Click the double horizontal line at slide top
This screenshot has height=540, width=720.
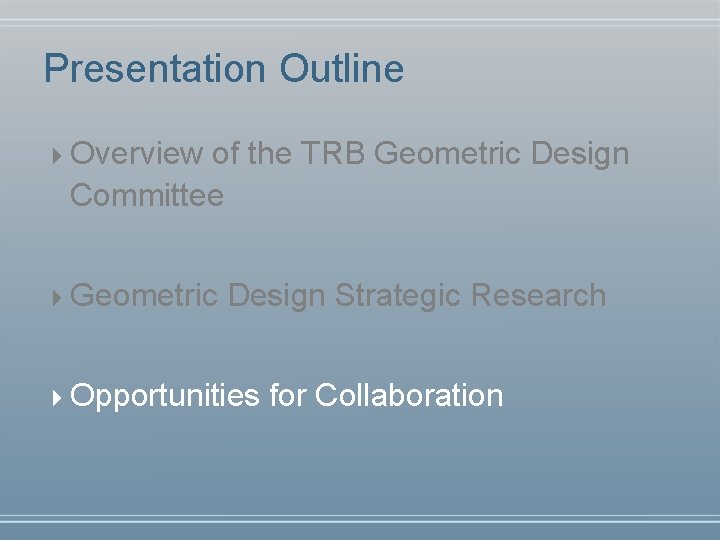(x=360, y=22)
